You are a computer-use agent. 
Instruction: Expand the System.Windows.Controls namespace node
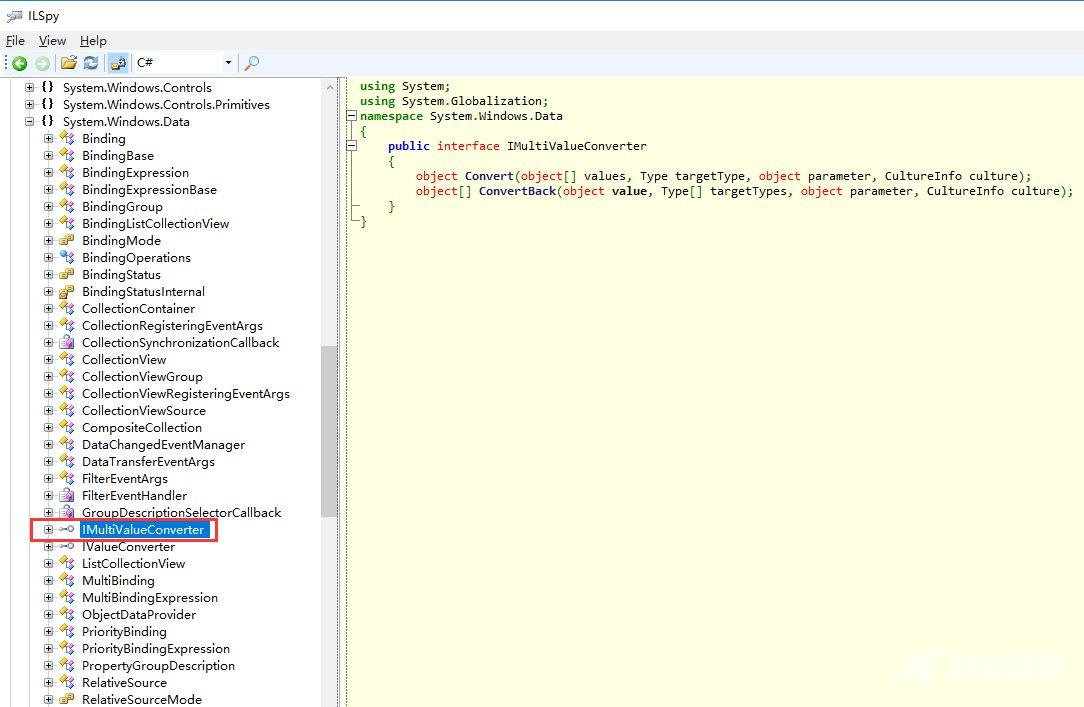pyautogui.click(x=30, y=88)
